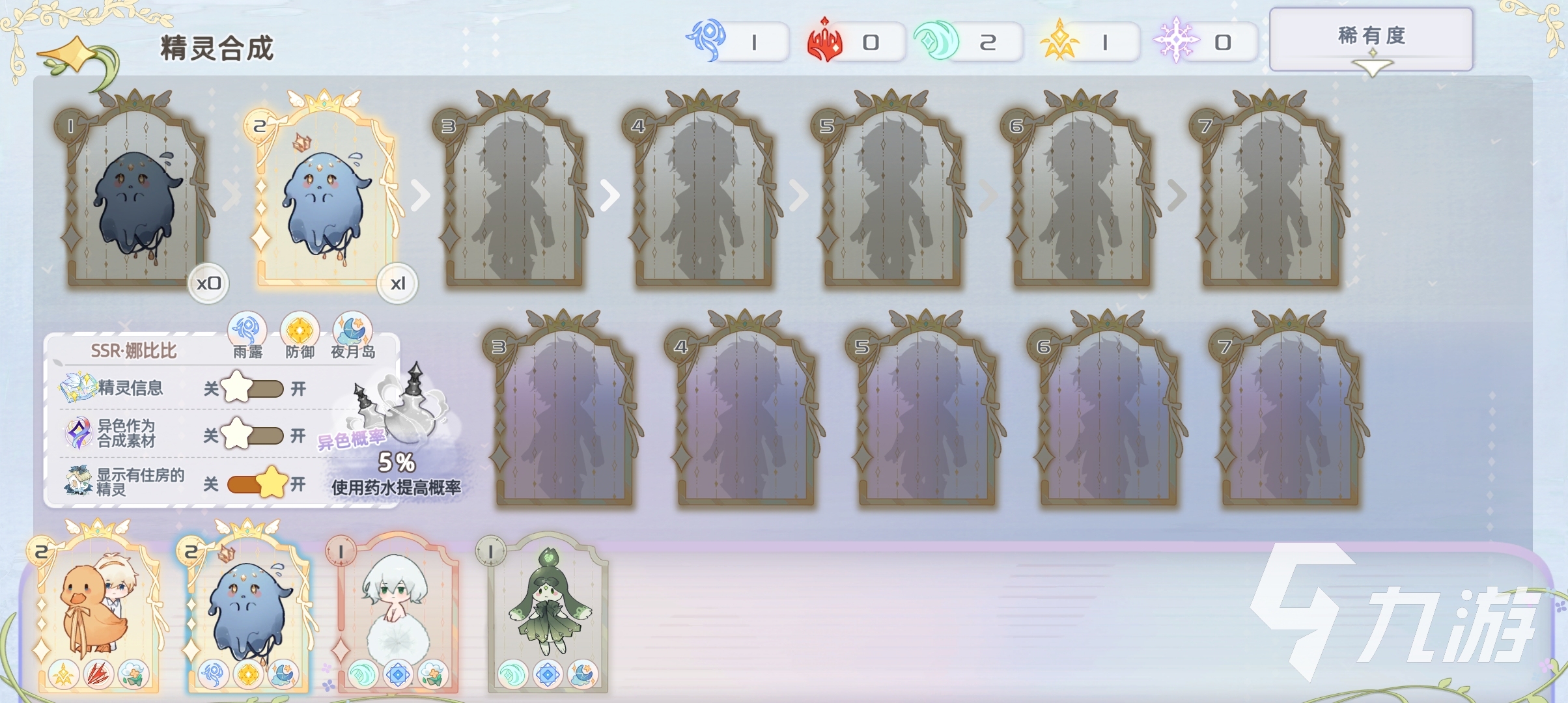
Task: Tap the red crown resource icon
Action: pos(824,40)
